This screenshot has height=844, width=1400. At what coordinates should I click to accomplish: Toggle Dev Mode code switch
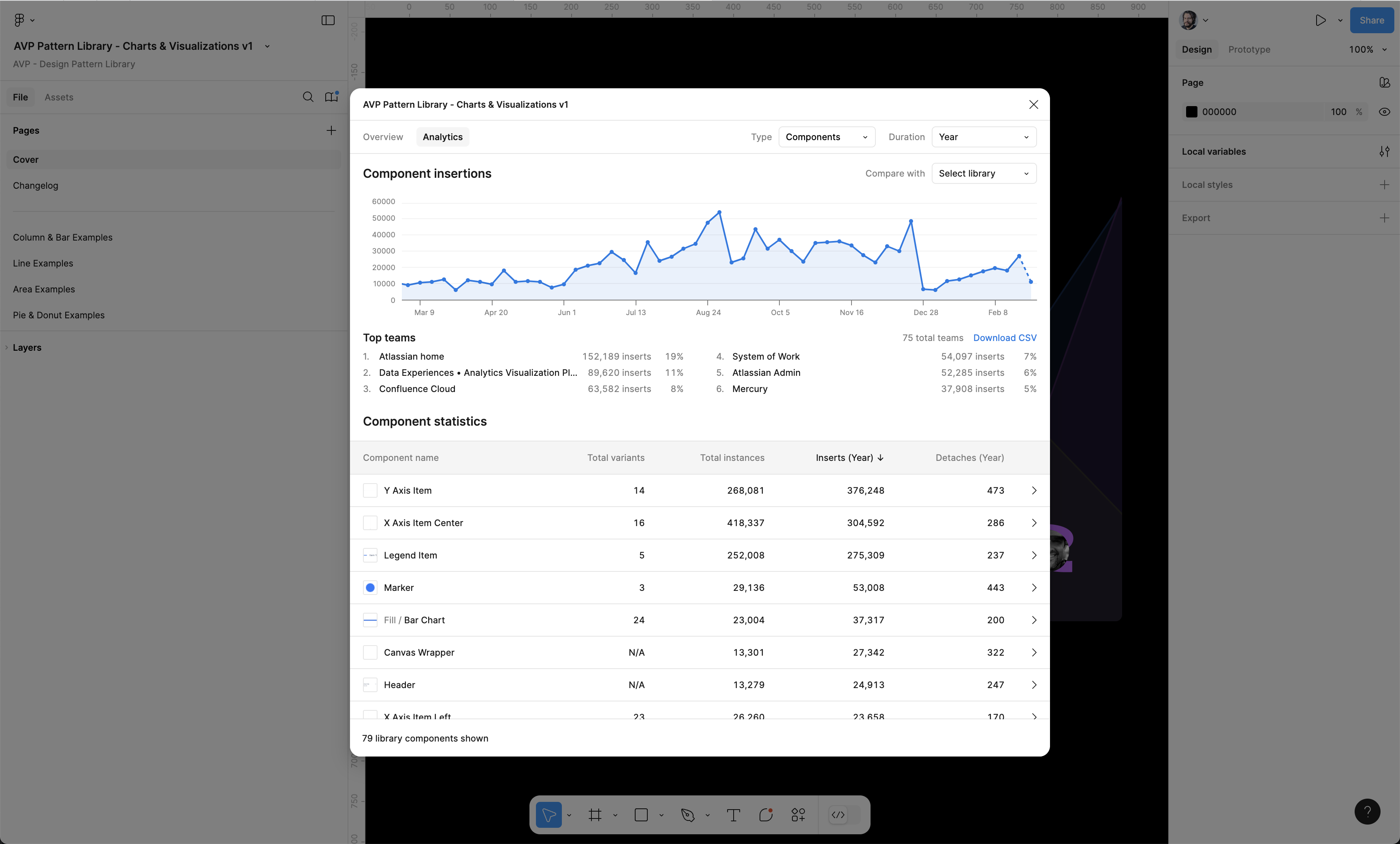click(x=844, y=814)
